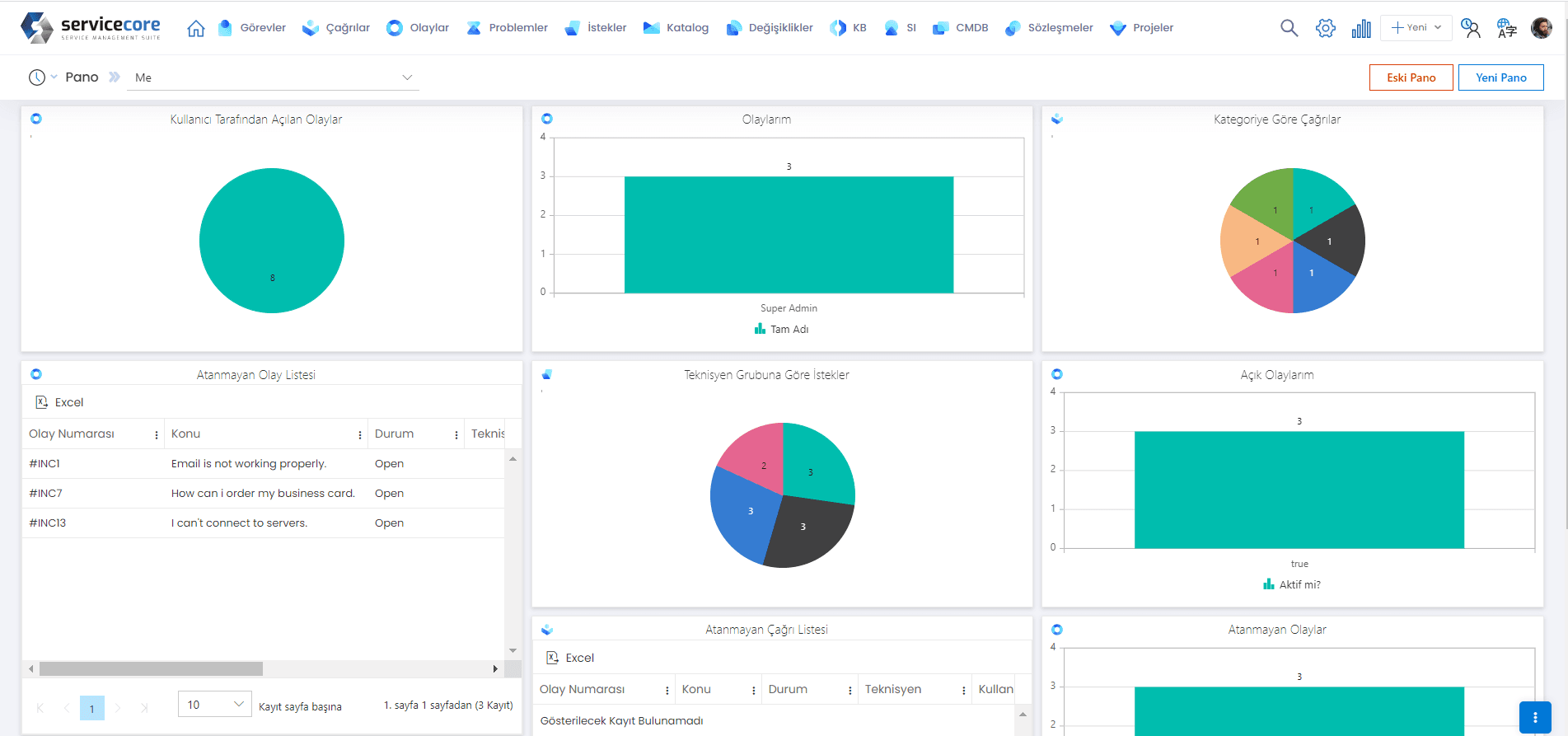Export Atanmayan Olay Listesi to Excel

point(60,402)
